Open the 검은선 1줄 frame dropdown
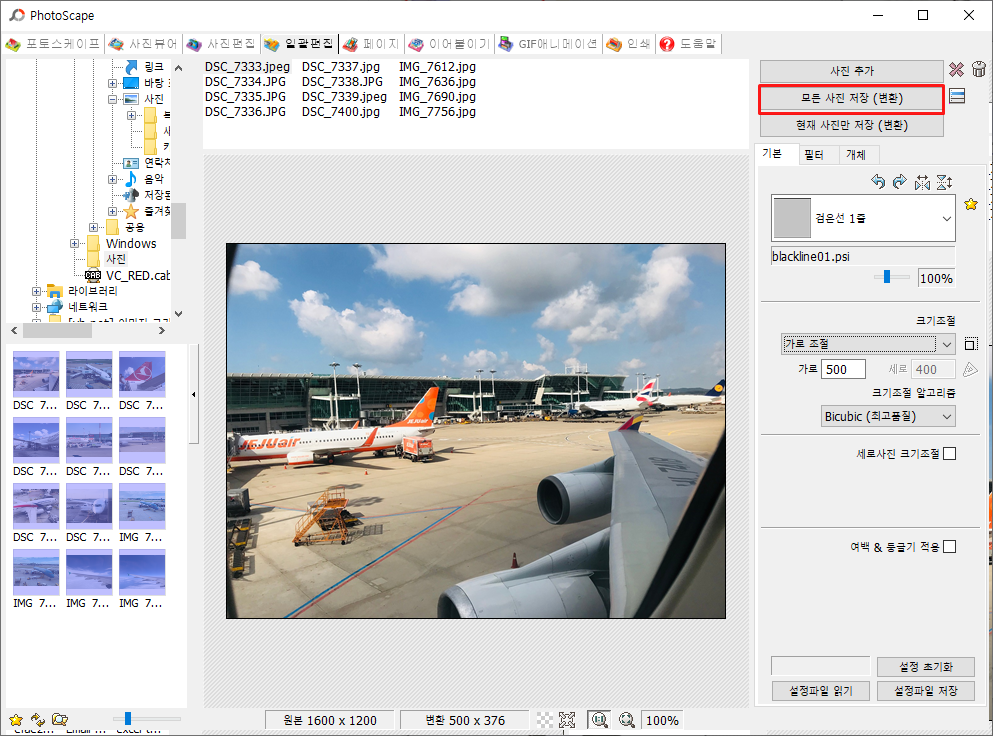 tap(863, 218)
